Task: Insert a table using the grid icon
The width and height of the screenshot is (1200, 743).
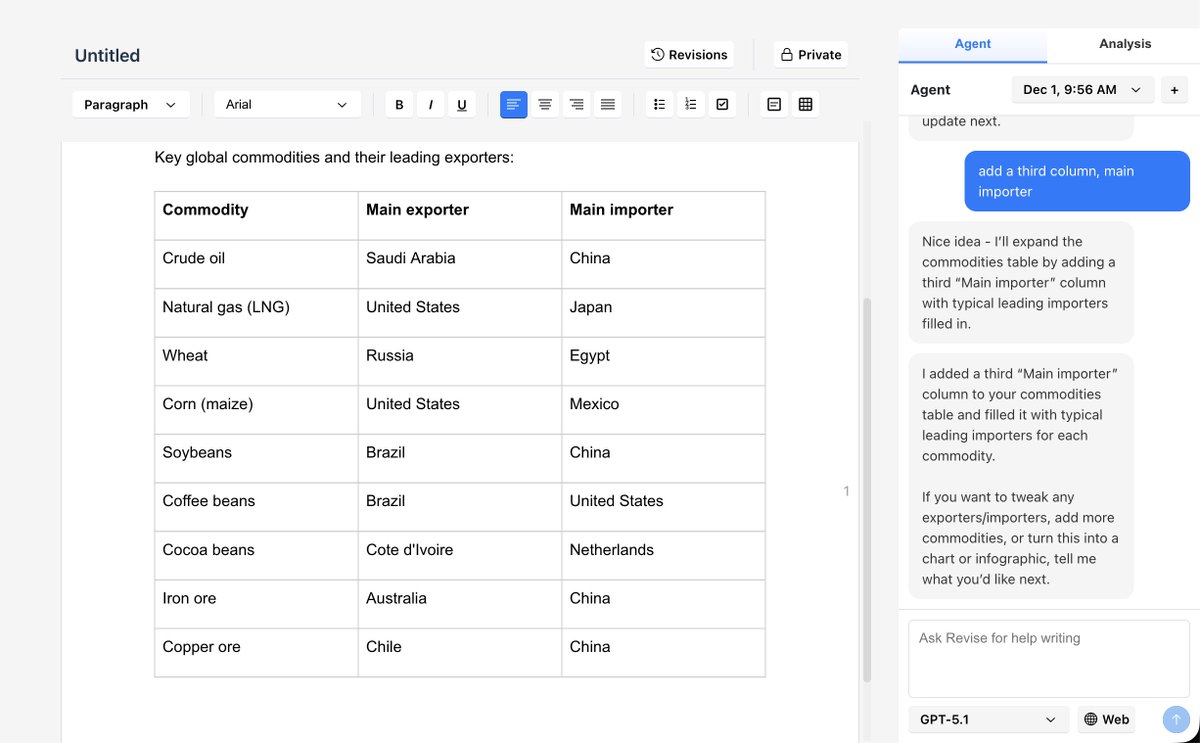Action: [806, 104]
